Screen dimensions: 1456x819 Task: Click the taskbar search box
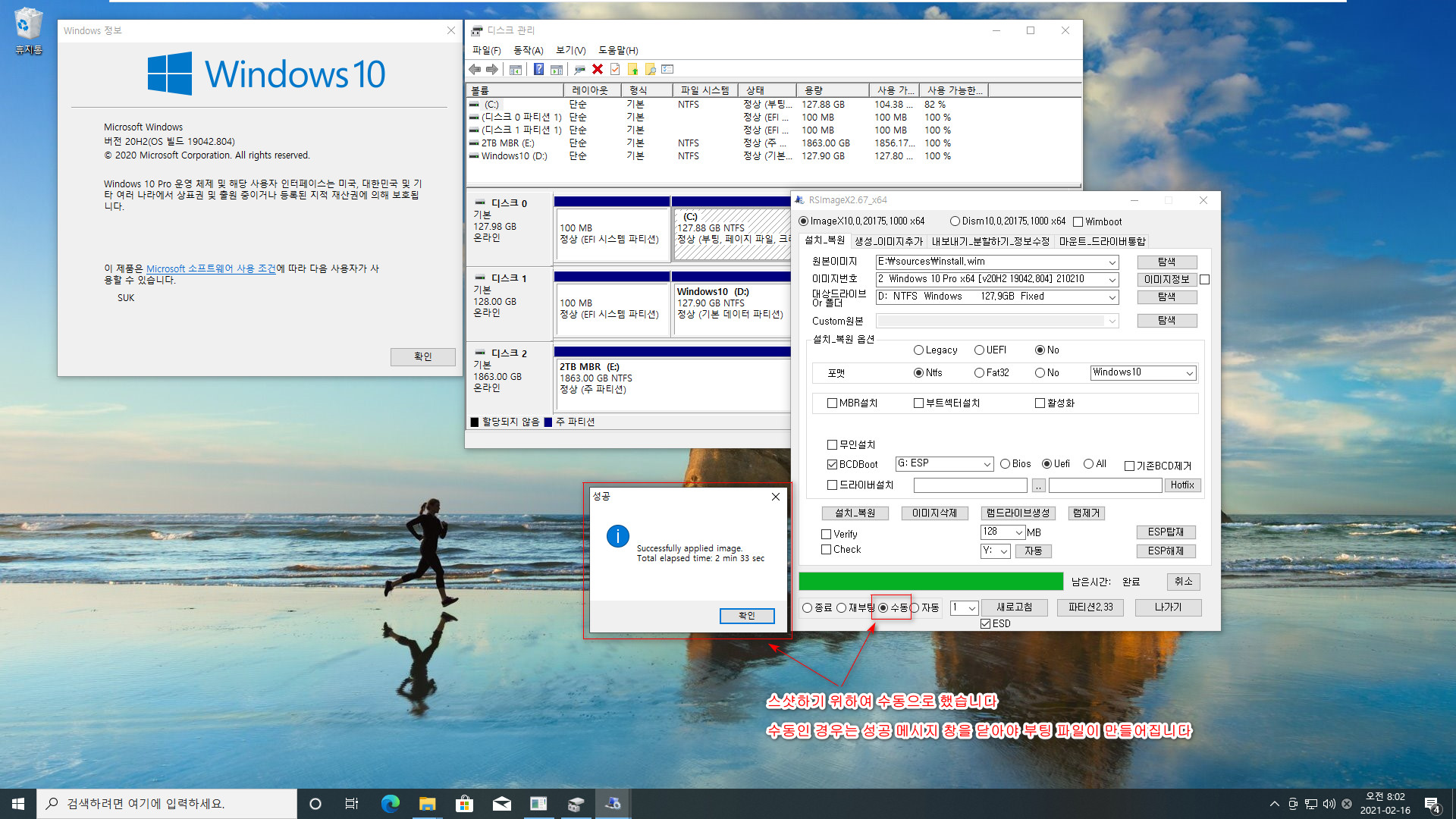click(x=167, y=804)
